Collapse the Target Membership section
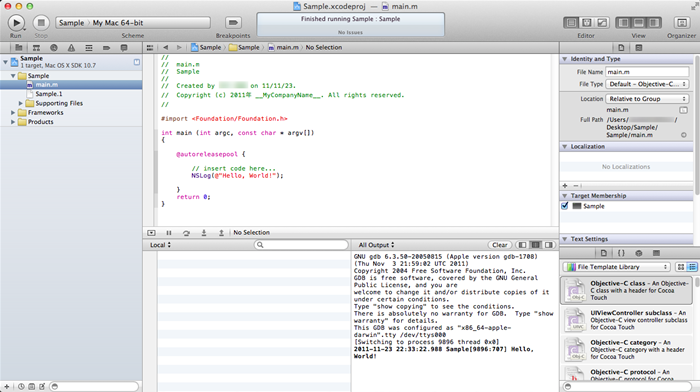The image size is (700, 392). tap(565, 196)
